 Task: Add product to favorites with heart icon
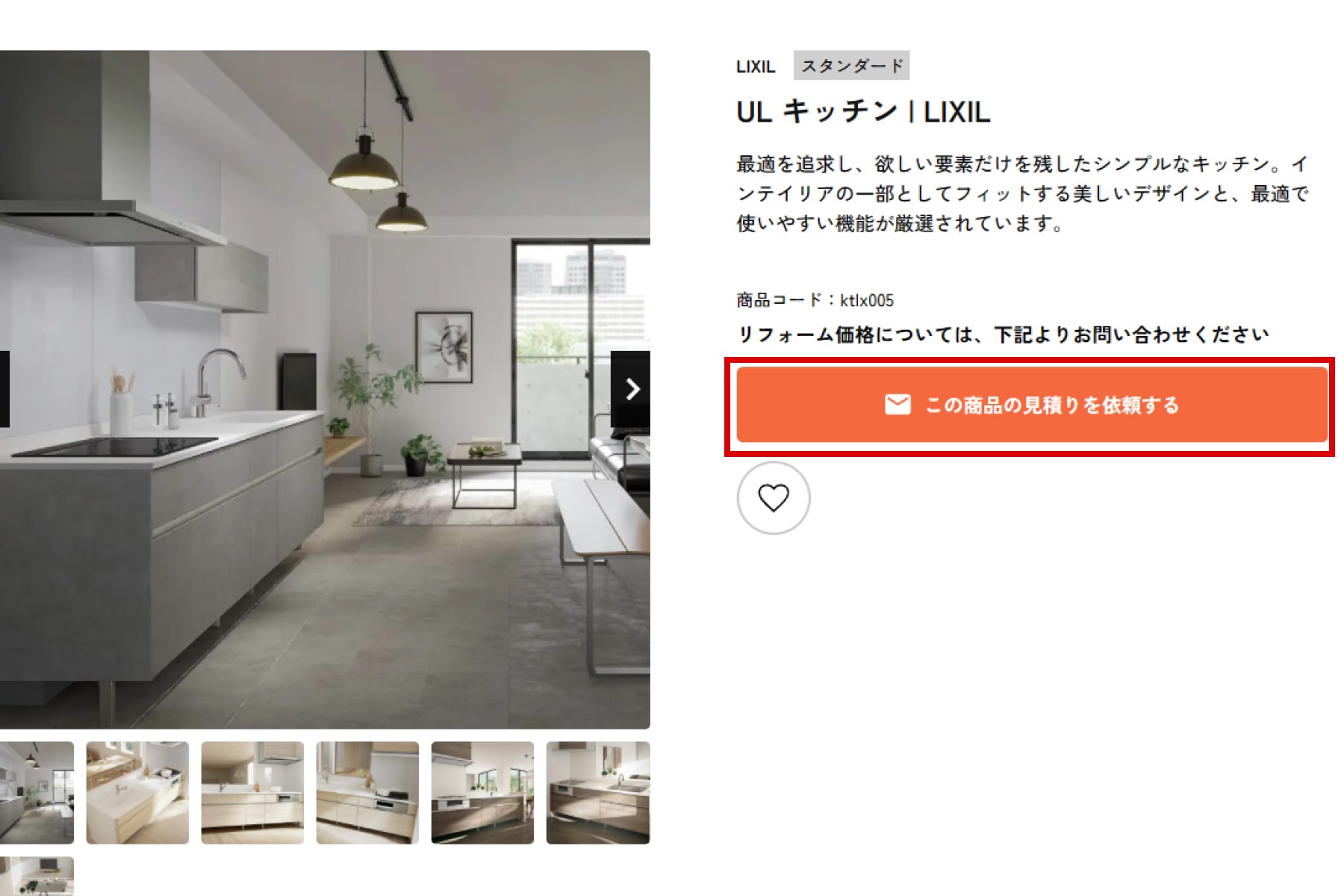click(x=773, y=498)
